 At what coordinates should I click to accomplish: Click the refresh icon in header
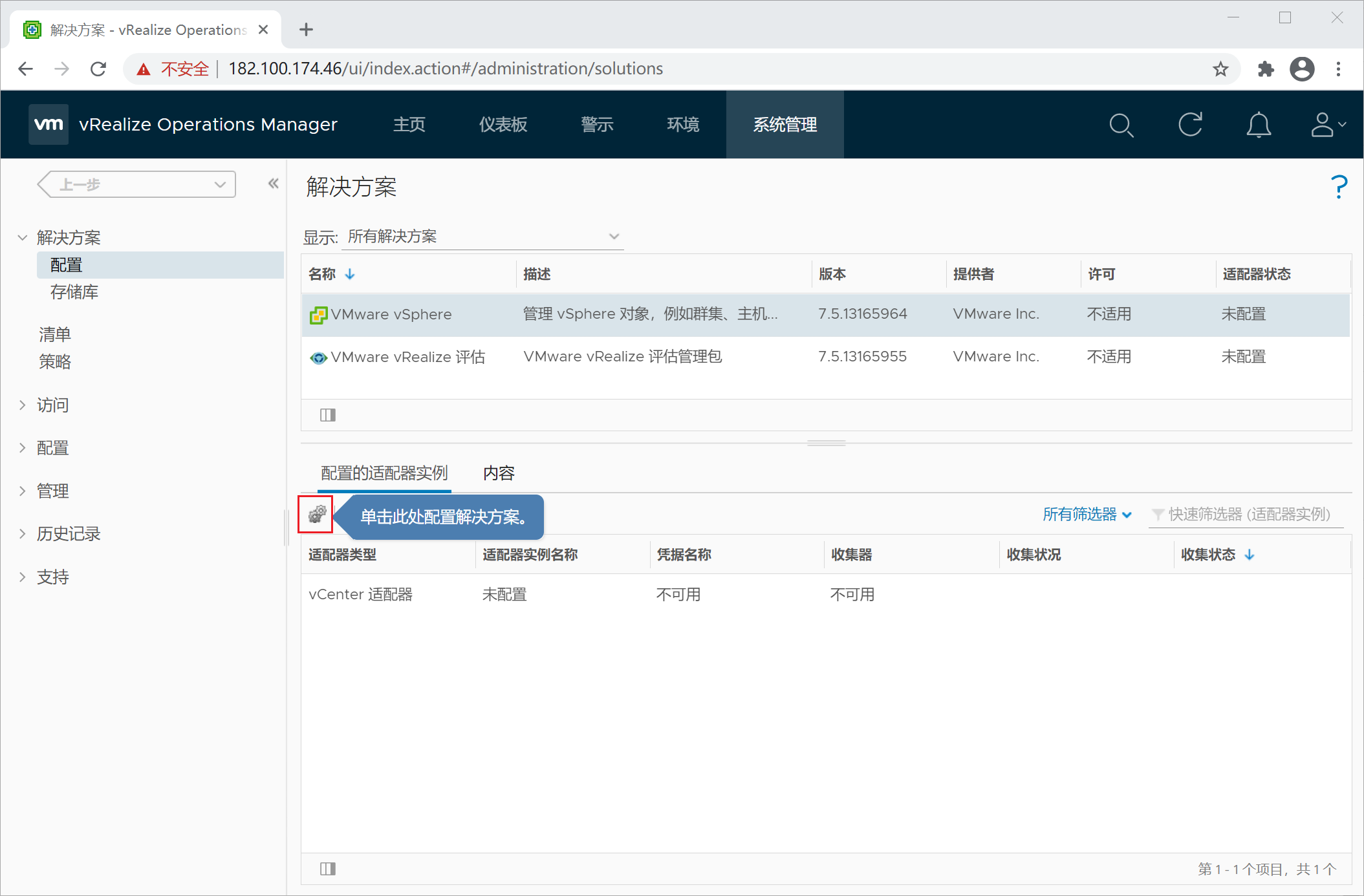click(1190, 125)
